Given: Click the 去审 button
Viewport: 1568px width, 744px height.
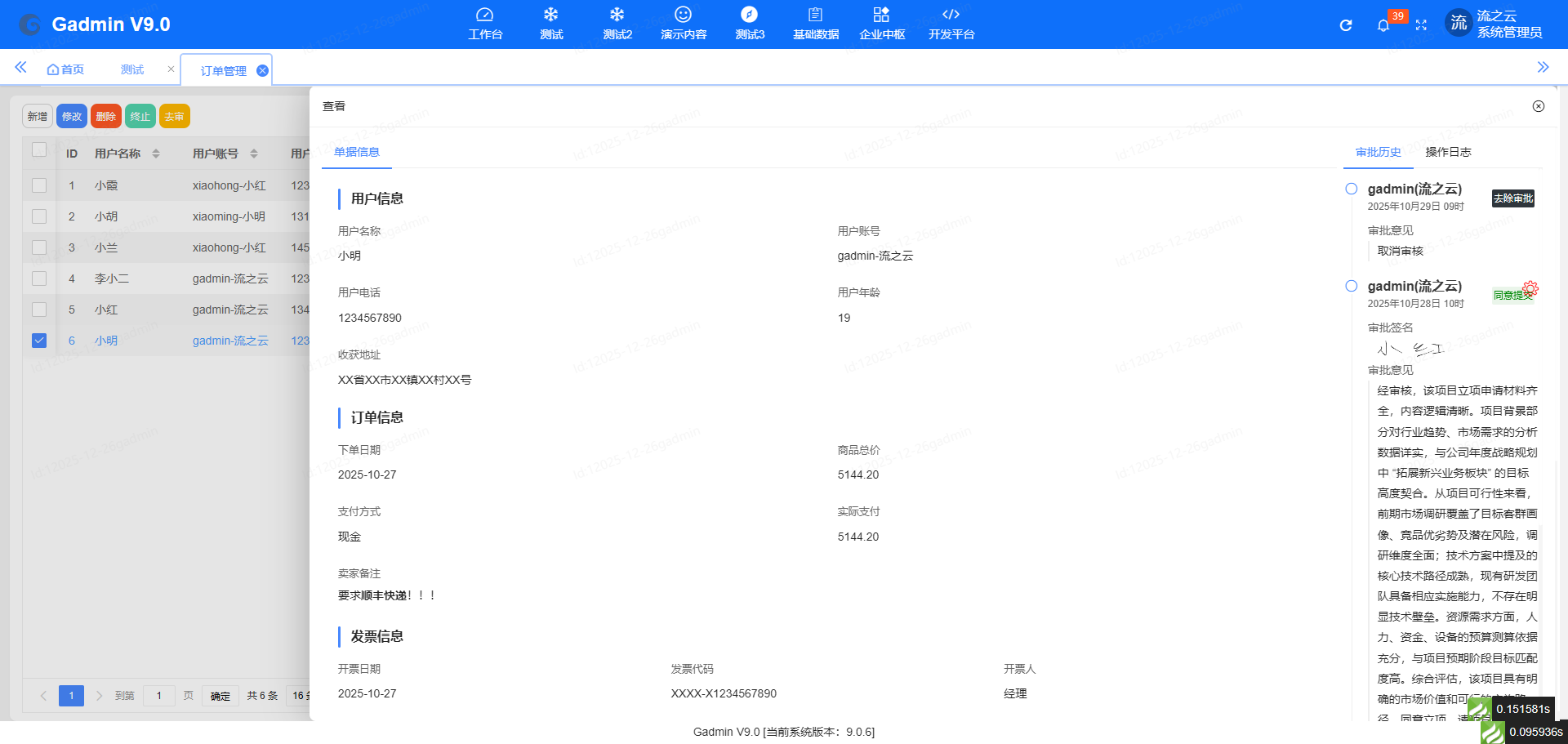Looking at the screenshot, I should click(x=174, y=116).
